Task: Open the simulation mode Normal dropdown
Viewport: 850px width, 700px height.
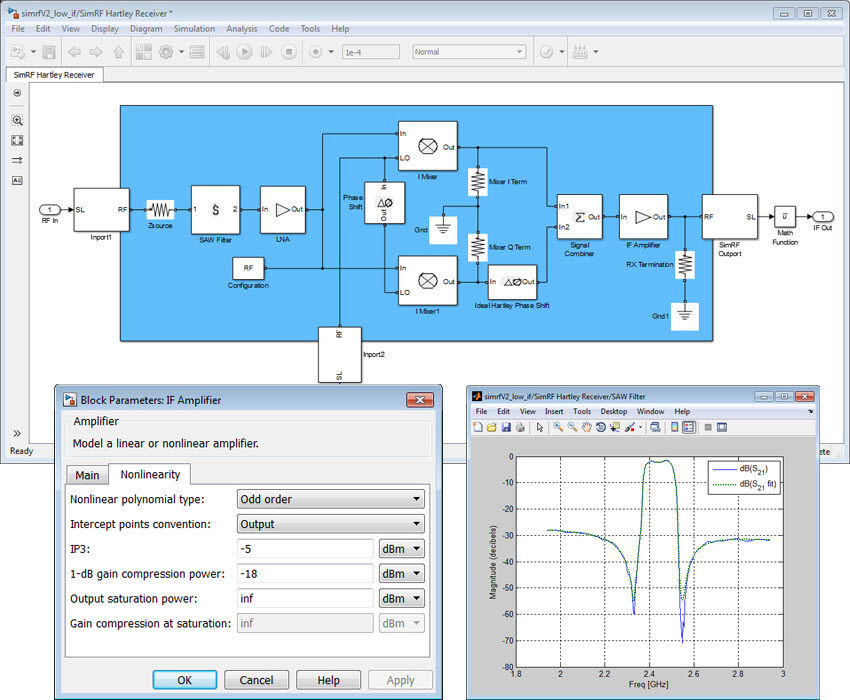Action: 469,52
